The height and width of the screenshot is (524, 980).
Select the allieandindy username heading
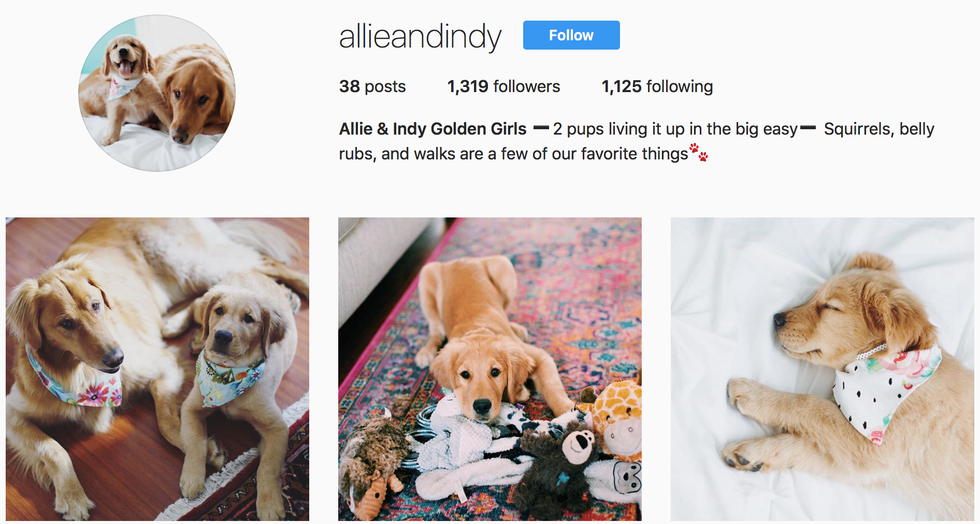[x=420, y=37]
